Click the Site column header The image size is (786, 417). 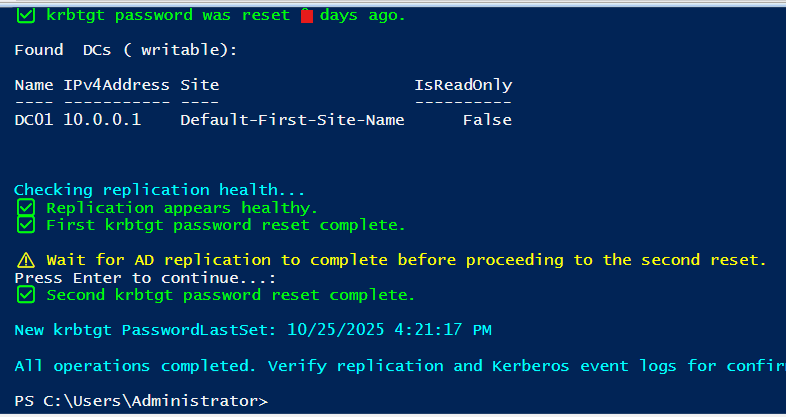[199, 85]
